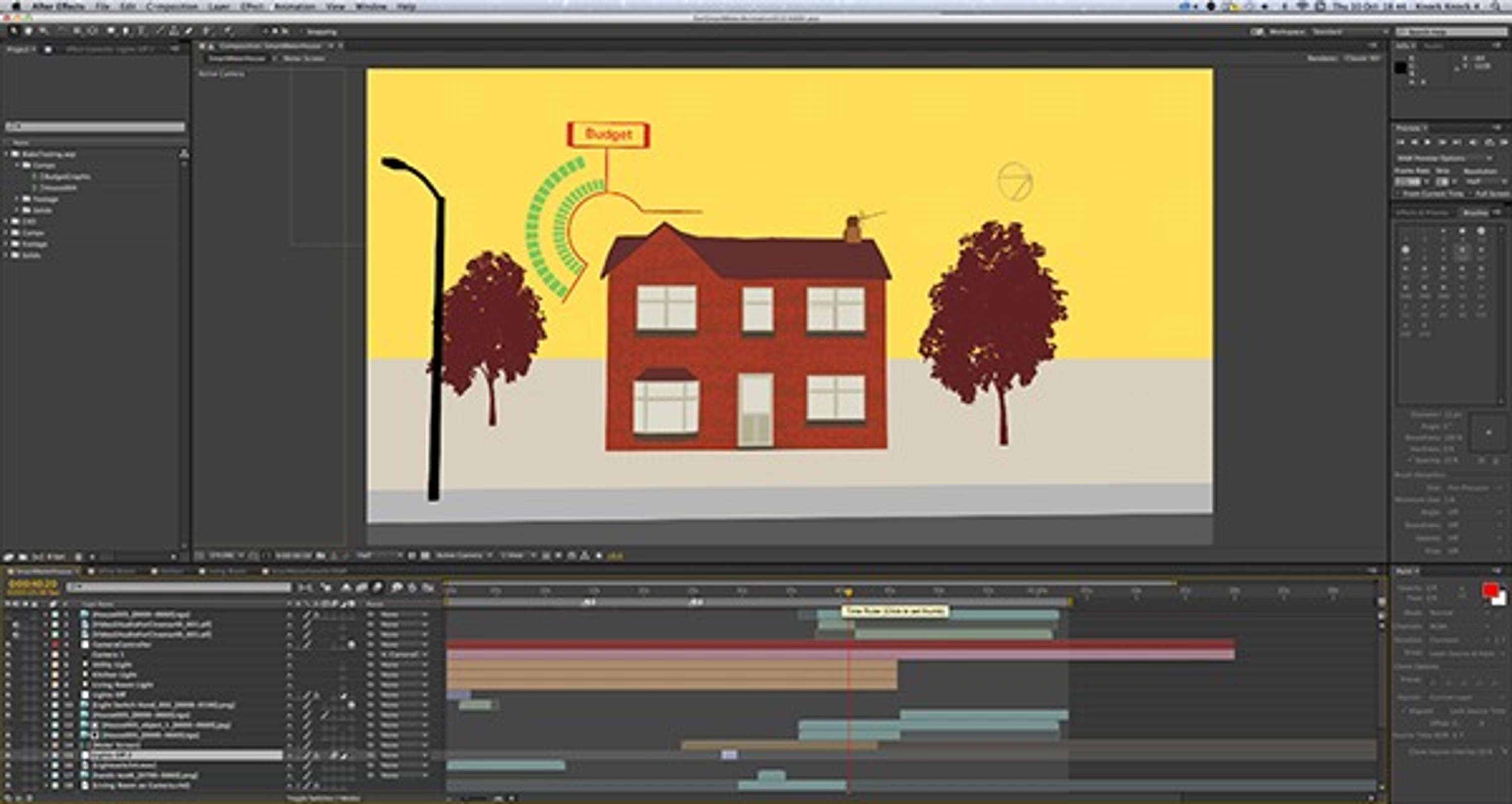The image size is (1512, 804).
Task: Open the viewer resolution Half dropdown
Action: coord(379,555)
